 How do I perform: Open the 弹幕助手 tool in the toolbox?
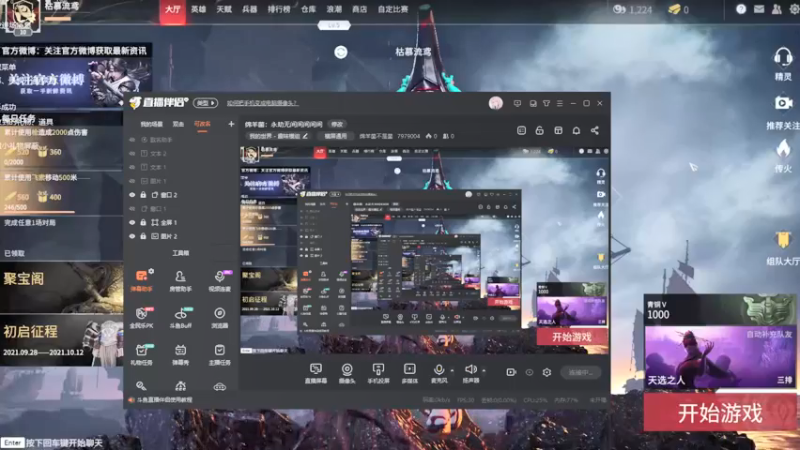point(141,280)
